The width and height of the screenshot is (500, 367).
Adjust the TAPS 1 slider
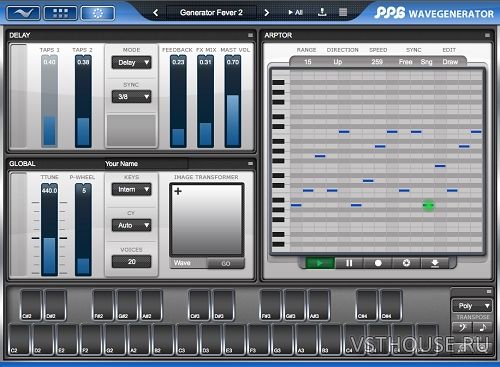tap(50, 102)
